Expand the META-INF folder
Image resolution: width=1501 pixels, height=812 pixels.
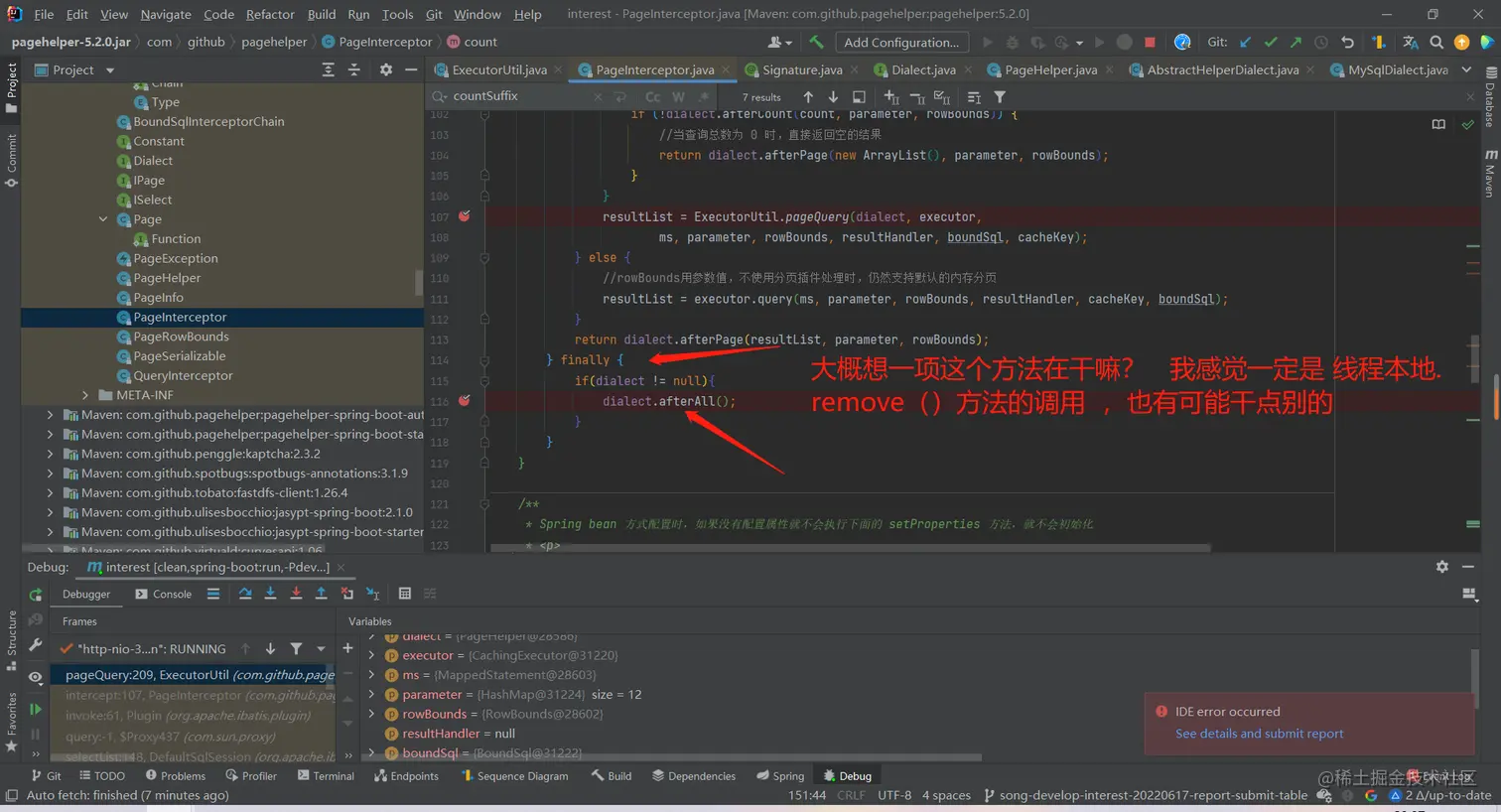click(x=85, y=395)
